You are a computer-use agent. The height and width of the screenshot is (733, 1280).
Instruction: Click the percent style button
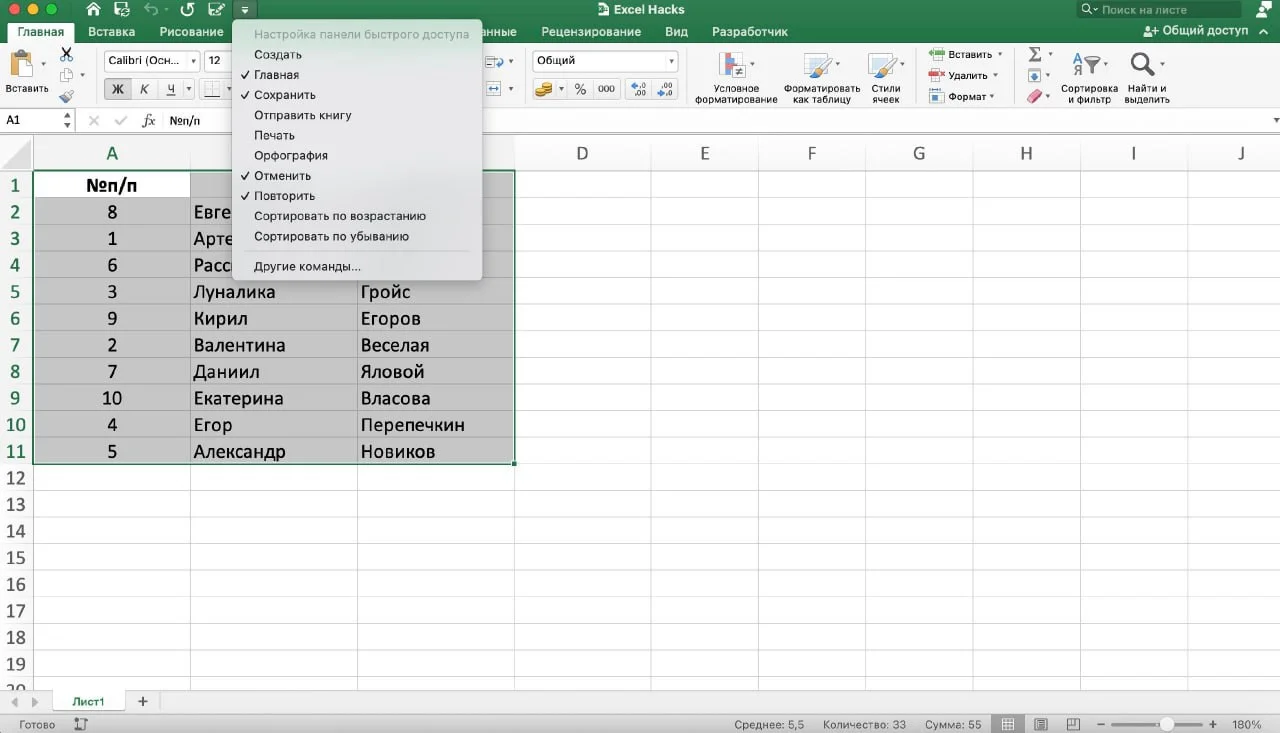[x=580, y=89]
